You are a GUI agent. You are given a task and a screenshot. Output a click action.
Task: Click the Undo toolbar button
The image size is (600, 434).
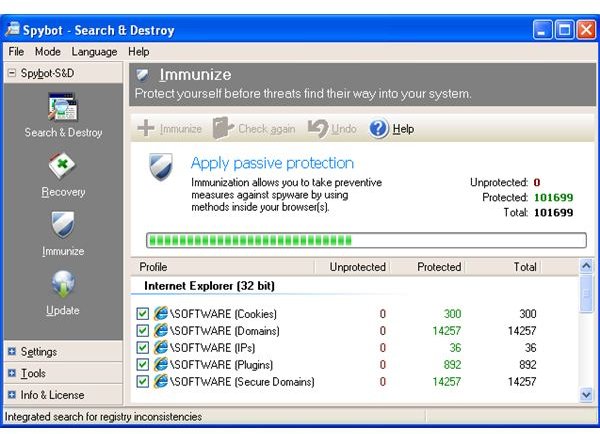(x=332, y=129)
